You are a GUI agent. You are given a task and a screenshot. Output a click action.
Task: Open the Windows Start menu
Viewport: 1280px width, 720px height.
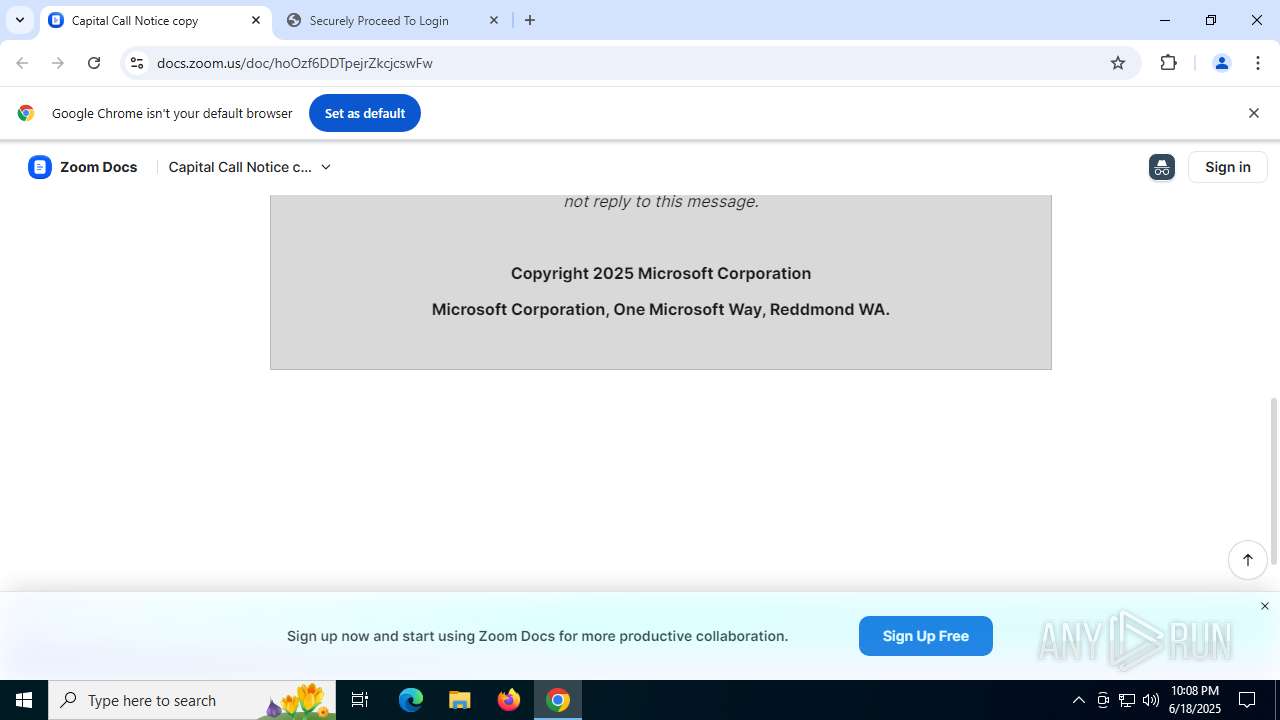24,700
